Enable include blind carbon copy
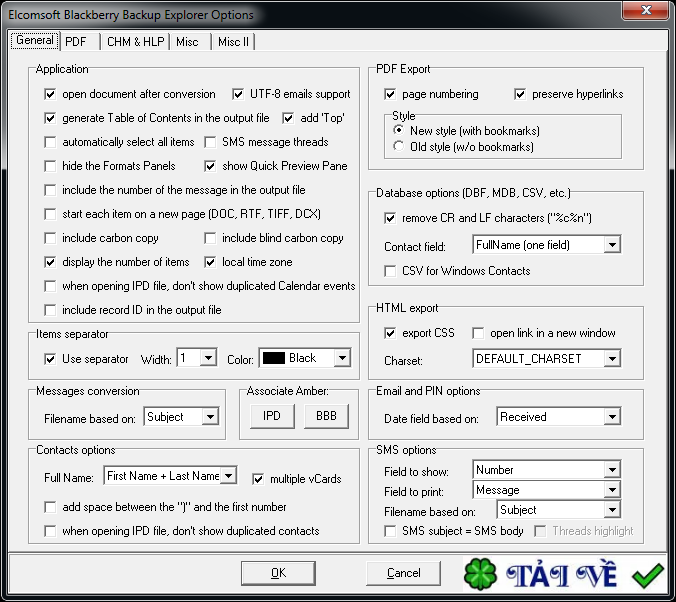Viewport: 676px width, 602px height. pyautogui.click(x=210, y=238)
